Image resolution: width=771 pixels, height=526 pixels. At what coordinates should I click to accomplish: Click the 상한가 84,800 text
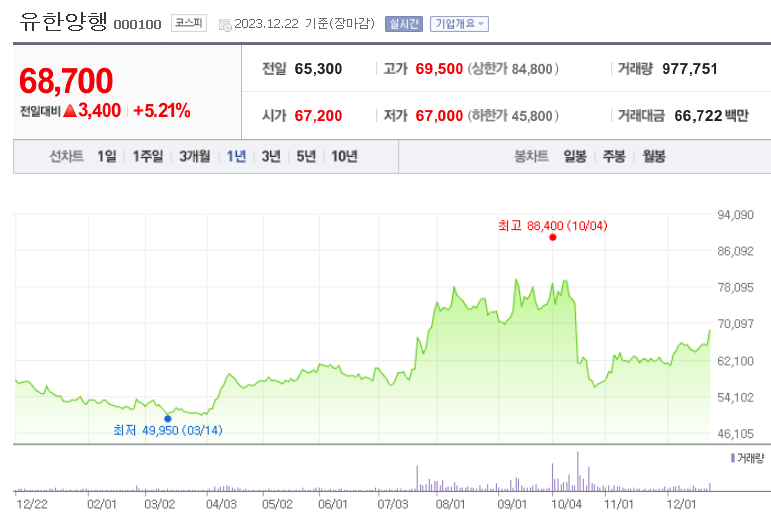pos(513,69)
